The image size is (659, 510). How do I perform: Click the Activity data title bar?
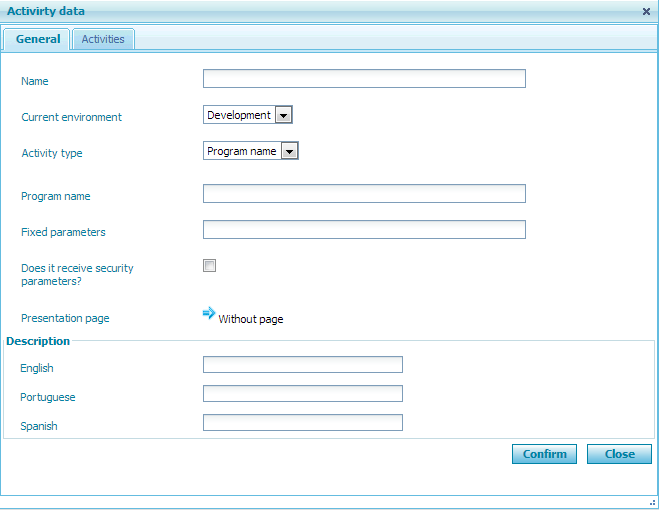pyautogui.click(x=300, y=11)
